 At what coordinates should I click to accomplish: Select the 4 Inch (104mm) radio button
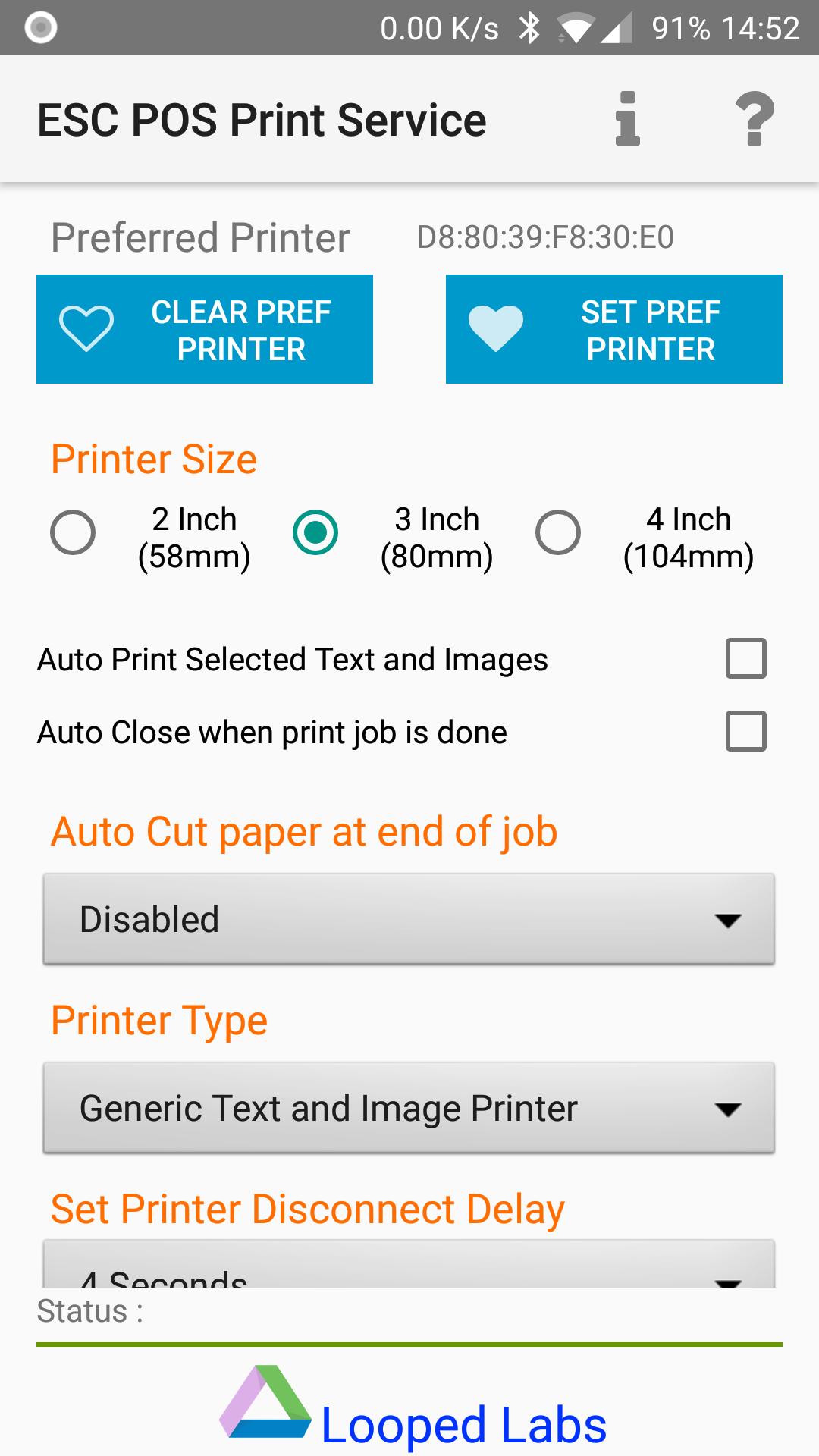pyautogui.click(x=558, y=532)
